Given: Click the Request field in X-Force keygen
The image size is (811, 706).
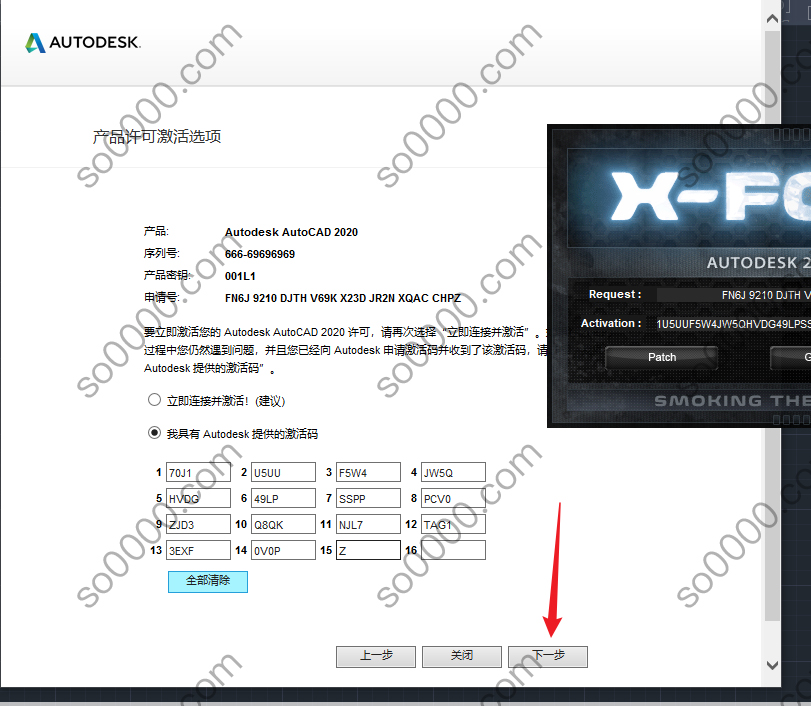Looking at the screenshot, I should (733, 295).
